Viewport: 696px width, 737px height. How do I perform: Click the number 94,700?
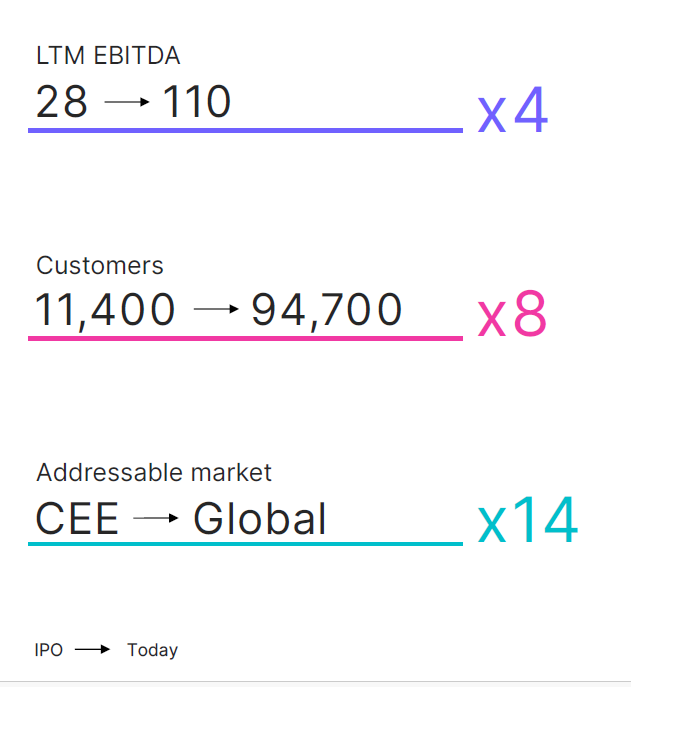click(327, 310)
